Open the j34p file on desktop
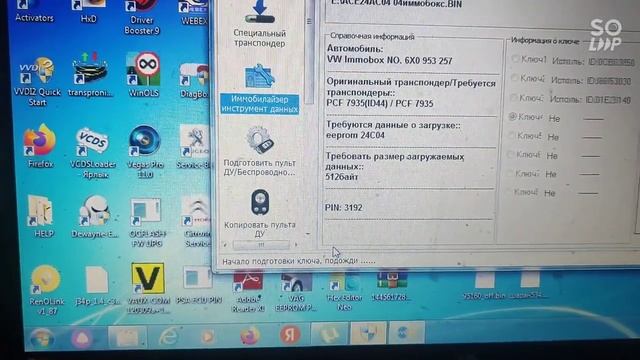This screenshot has height=360, width=640. (98, 286)
